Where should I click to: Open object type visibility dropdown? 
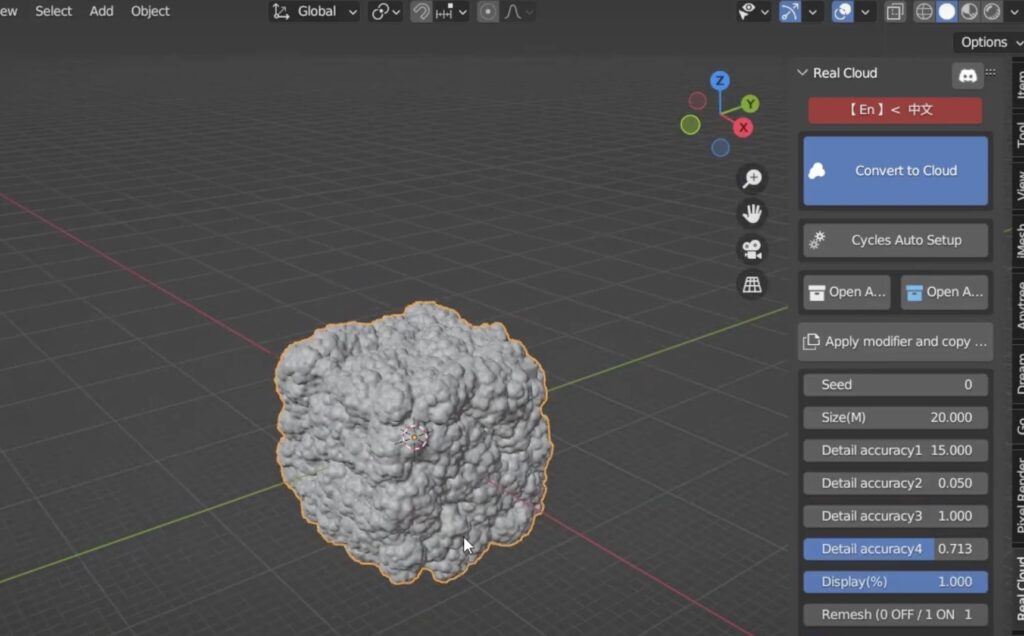click(753, 12)
